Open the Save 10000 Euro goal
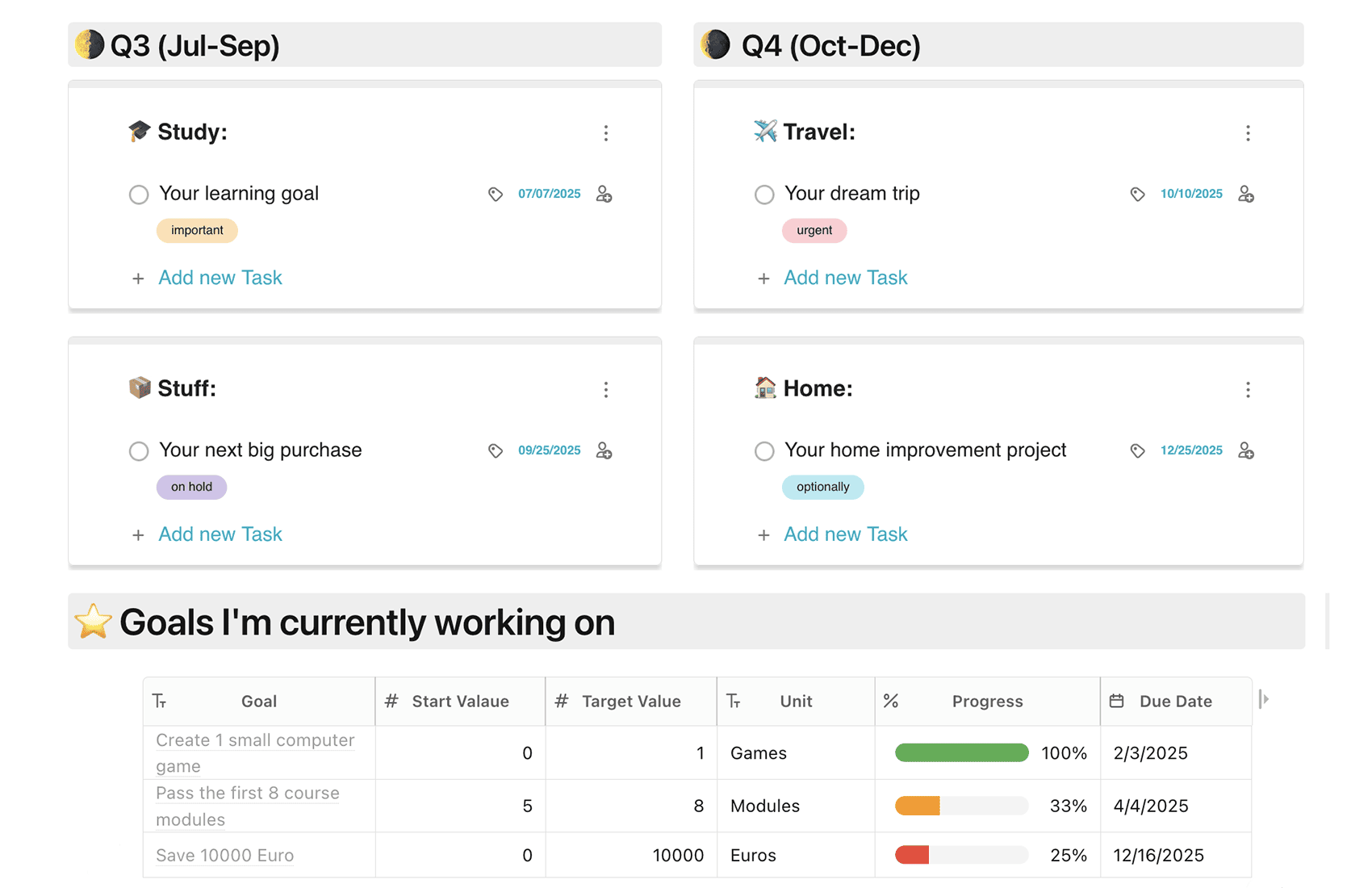 224,856
